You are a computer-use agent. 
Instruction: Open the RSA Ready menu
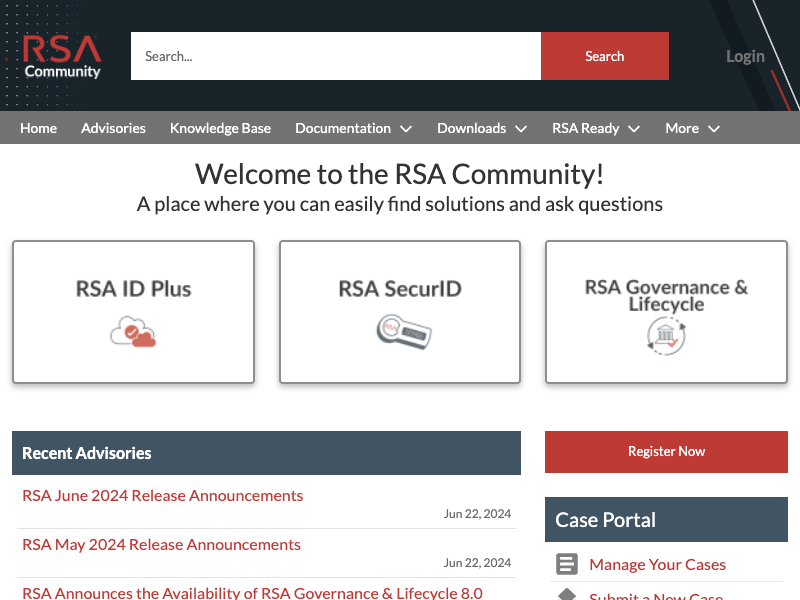pos(586,128)
